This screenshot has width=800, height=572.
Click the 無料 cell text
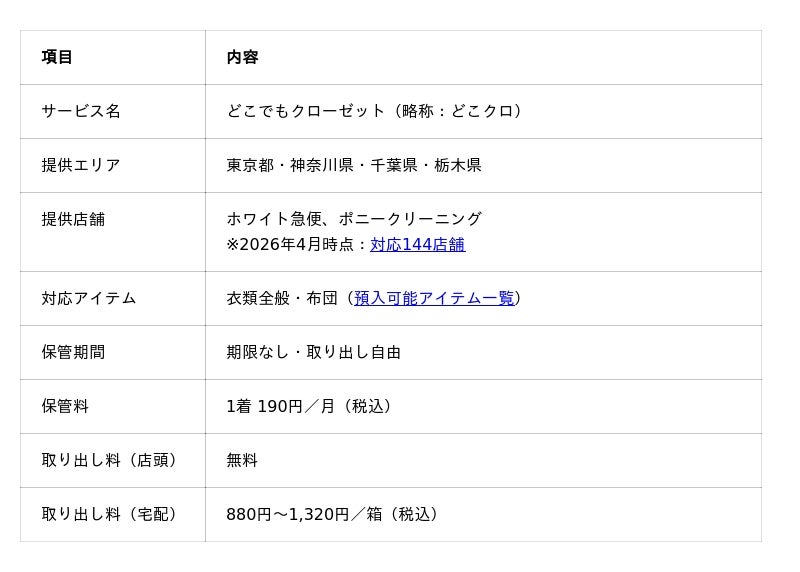242,460
